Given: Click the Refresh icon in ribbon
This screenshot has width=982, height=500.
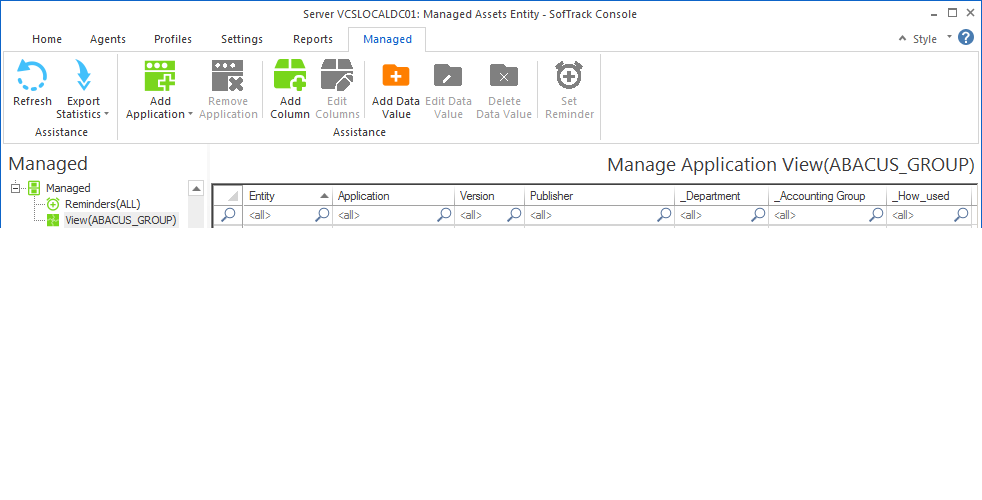Looking at the screenshot, I should [x=32, y=76].
